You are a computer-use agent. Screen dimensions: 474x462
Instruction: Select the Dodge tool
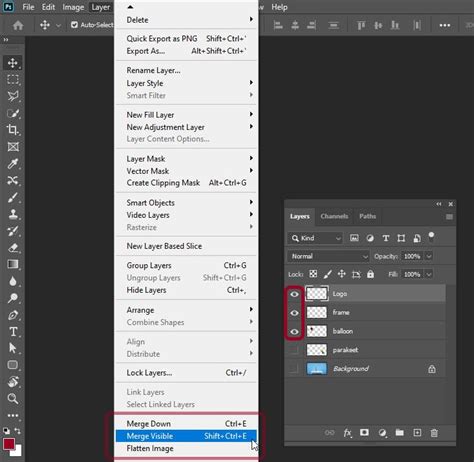13,298
